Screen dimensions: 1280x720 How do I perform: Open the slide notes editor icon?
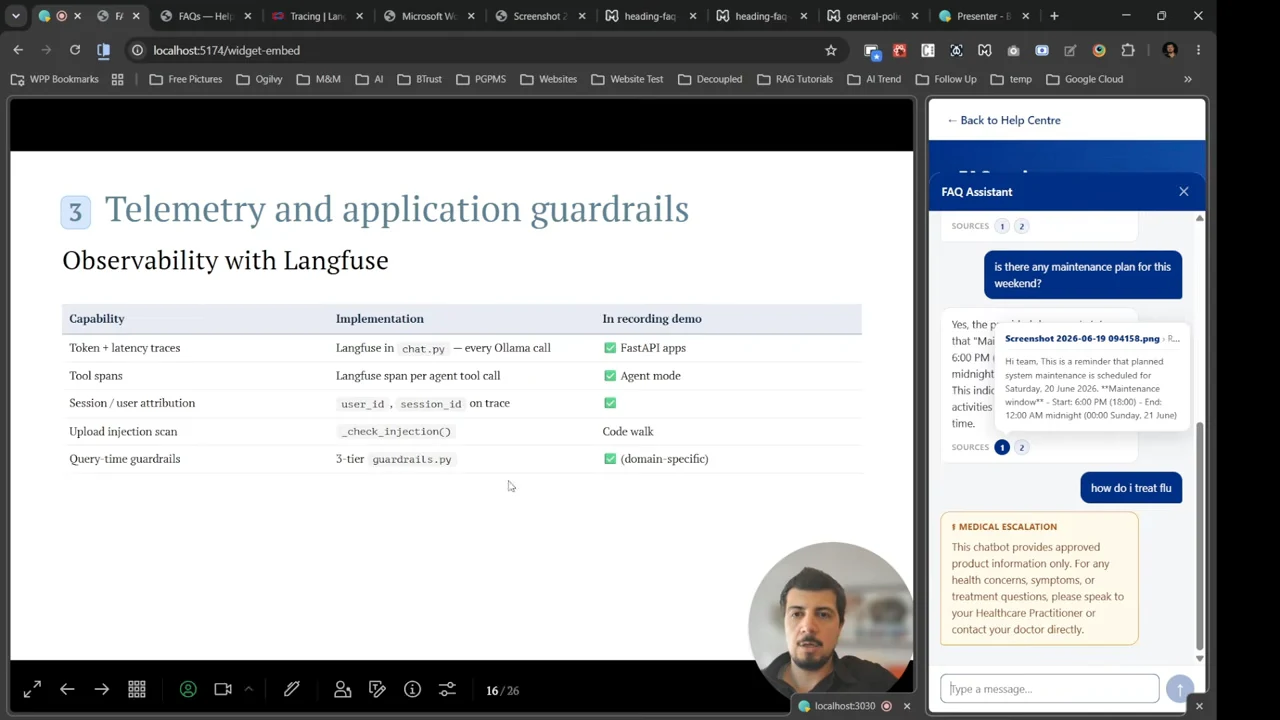tap(377, 689)
